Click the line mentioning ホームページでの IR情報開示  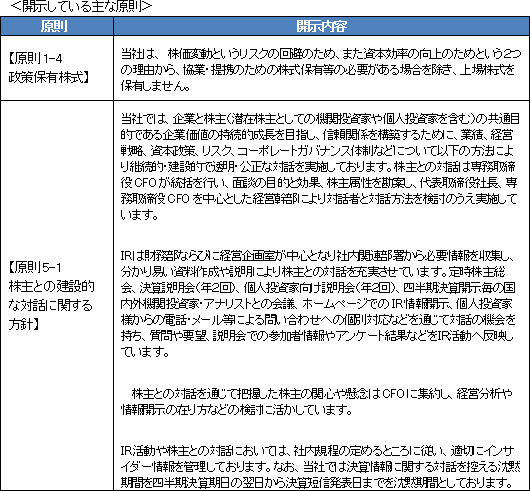tap(317, 304)
